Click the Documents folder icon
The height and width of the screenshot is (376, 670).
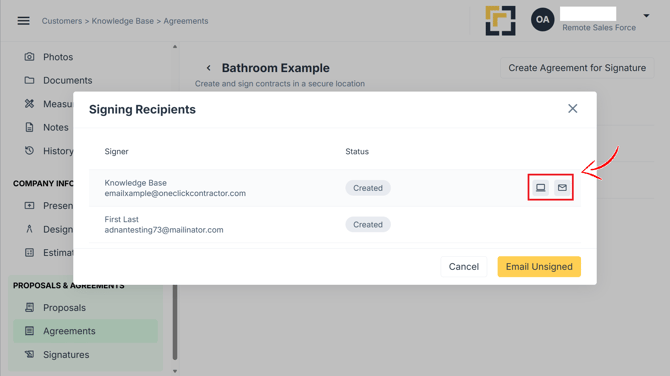pos(29,80)
